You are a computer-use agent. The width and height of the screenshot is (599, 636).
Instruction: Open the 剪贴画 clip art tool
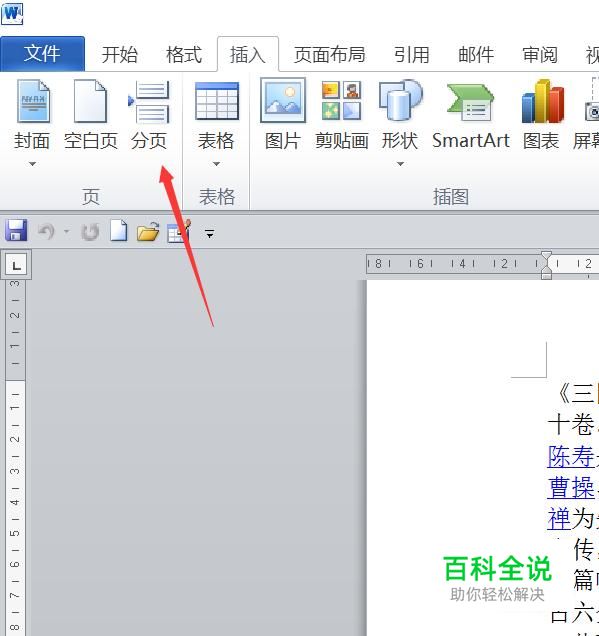tap(342, 116)
